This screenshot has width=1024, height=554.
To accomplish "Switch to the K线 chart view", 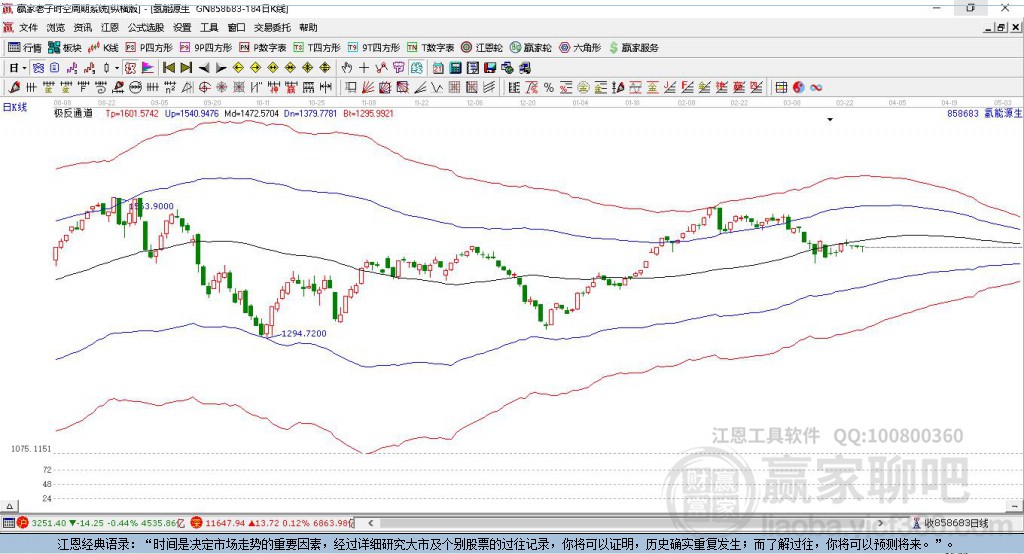I will [103, 48].
